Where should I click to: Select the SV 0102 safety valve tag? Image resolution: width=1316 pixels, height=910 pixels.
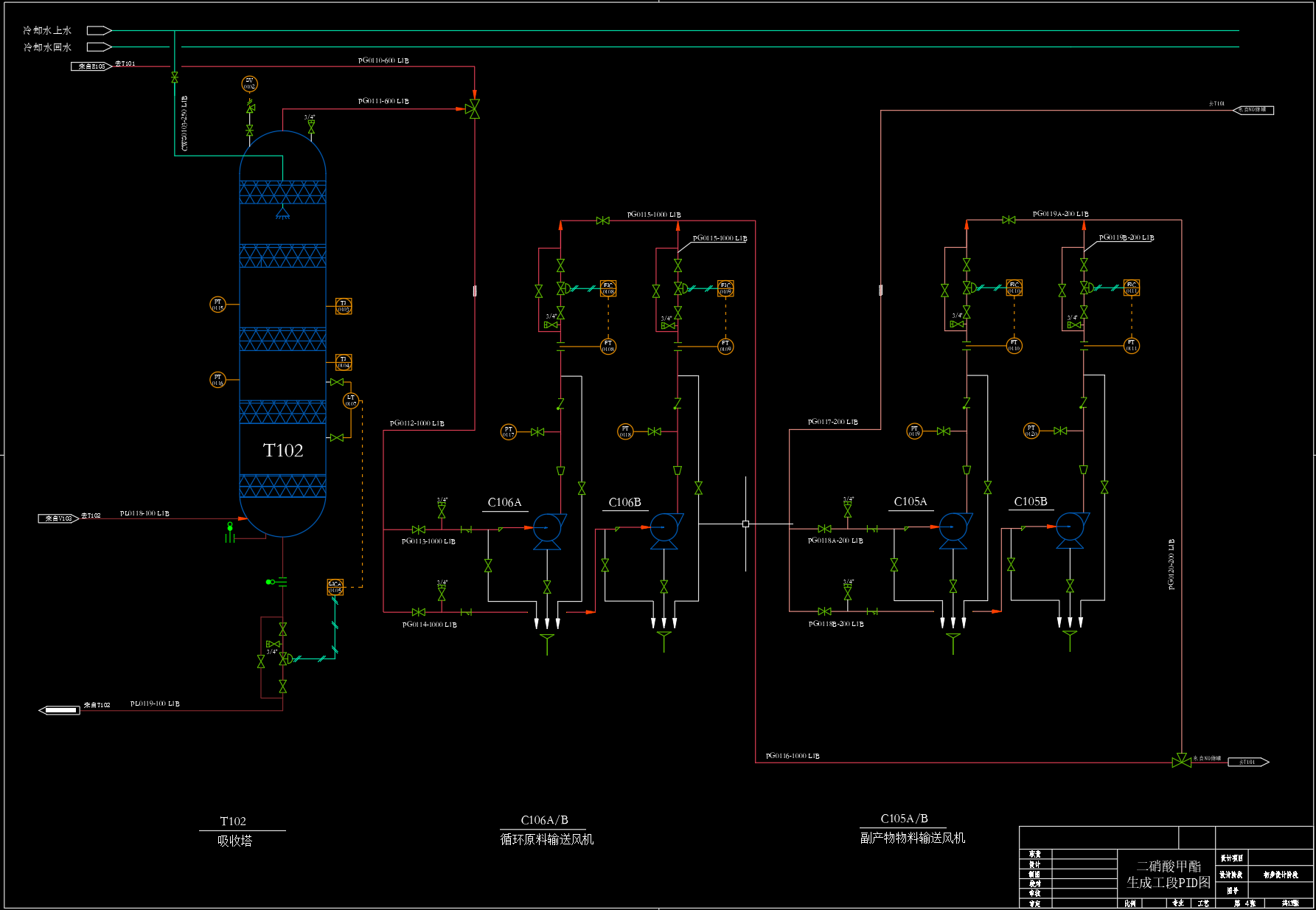coord(249,84)
